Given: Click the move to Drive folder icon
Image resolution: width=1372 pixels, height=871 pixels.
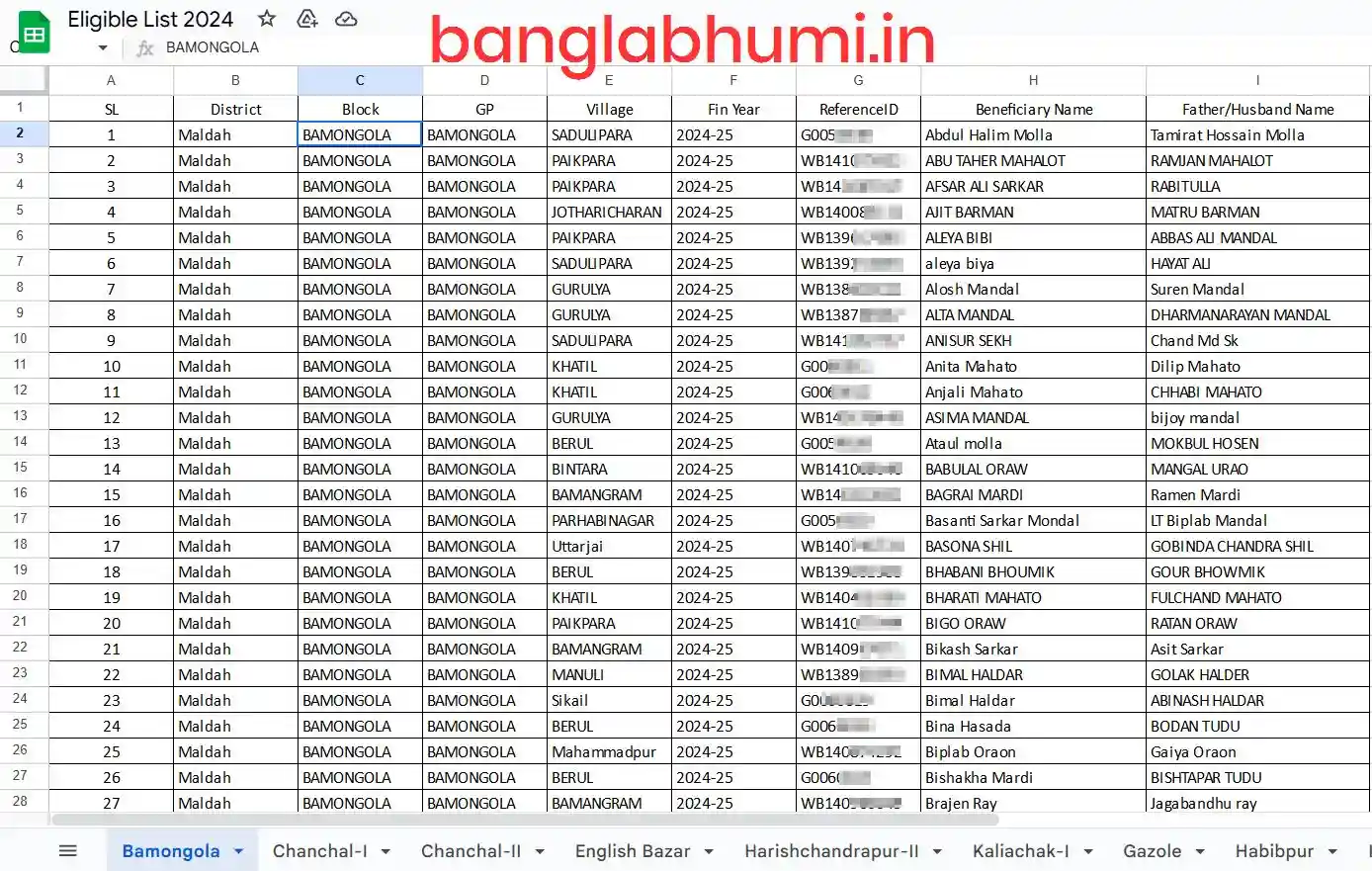Looking at the screenshot, I should [307, 19].
